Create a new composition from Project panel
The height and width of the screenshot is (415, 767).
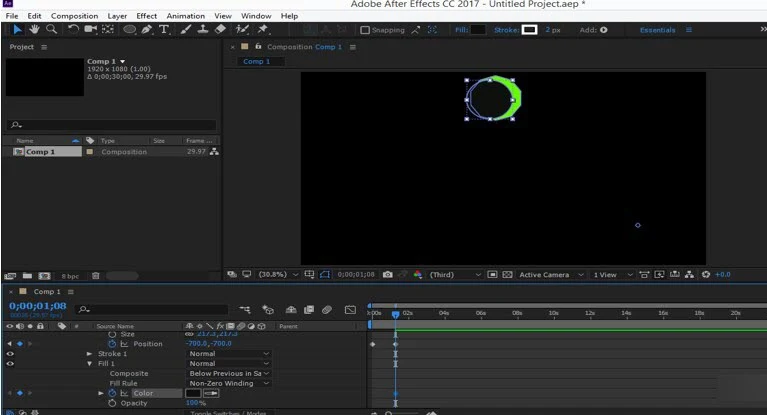pos(45,276)
